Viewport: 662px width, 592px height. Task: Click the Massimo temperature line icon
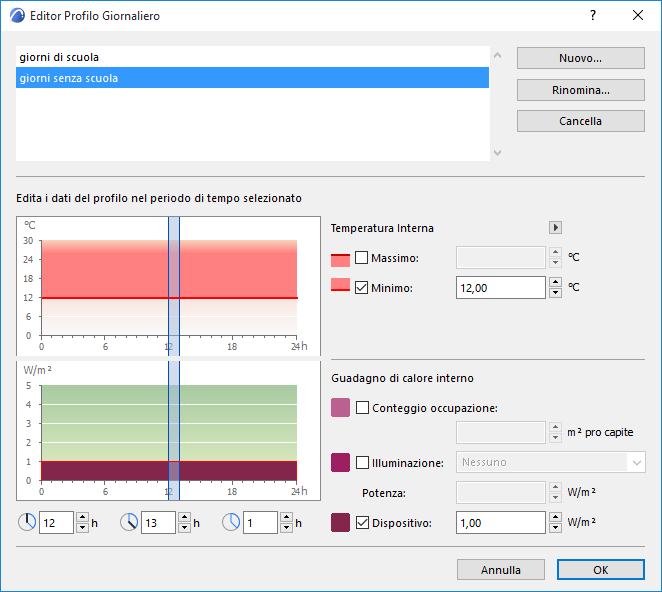[x=340, y=258]
